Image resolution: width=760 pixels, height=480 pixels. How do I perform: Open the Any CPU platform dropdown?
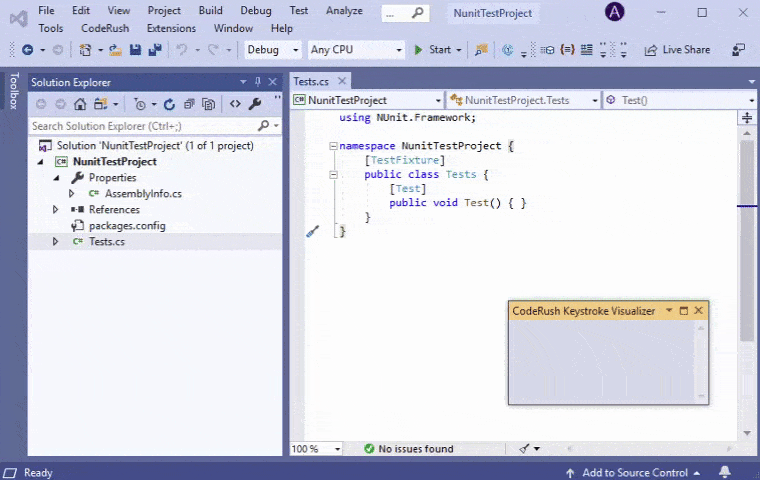[355, 50]
